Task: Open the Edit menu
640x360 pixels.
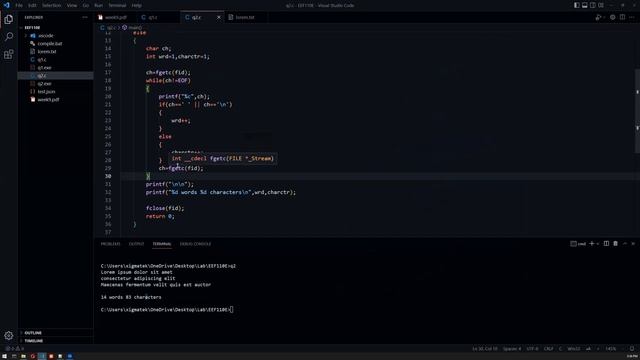Action: click(x=32, y=5)
